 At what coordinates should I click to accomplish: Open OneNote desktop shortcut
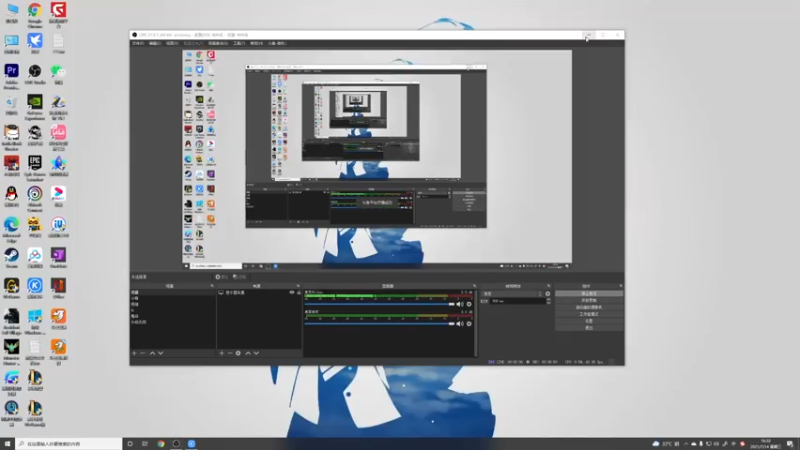coord(58,258)
